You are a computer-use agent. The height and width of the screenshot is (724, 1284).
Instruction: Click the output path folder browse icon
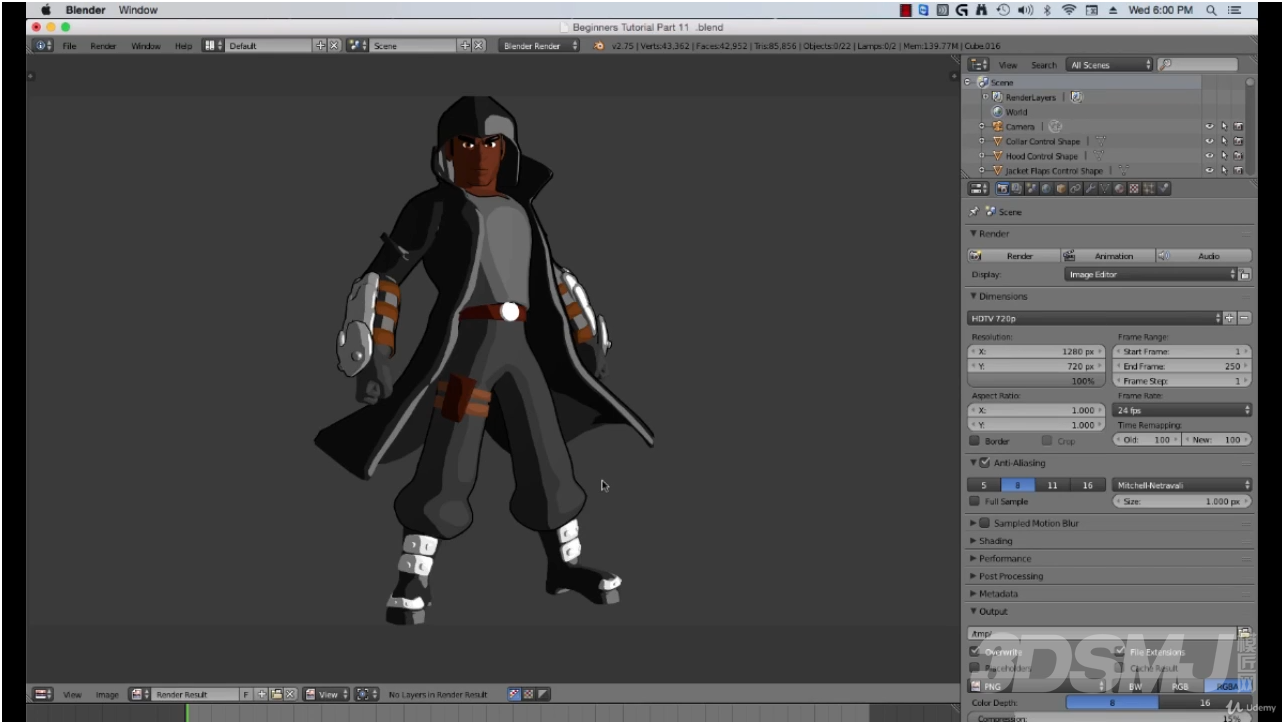pos(1245,633)
